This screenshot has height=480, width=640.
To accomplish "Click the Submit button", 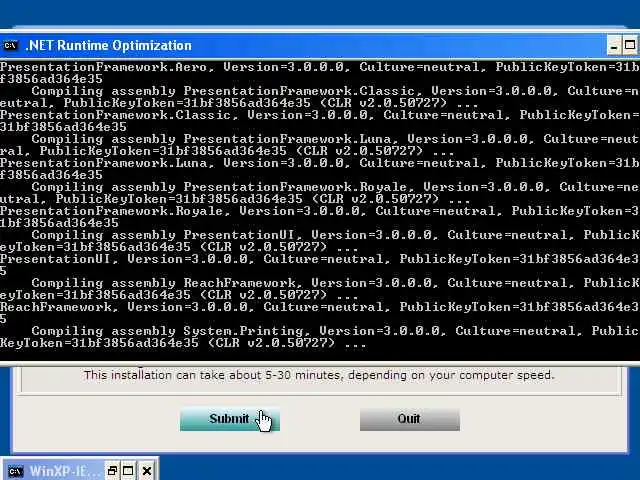I will pyautogui.click(x=230, y=419).
